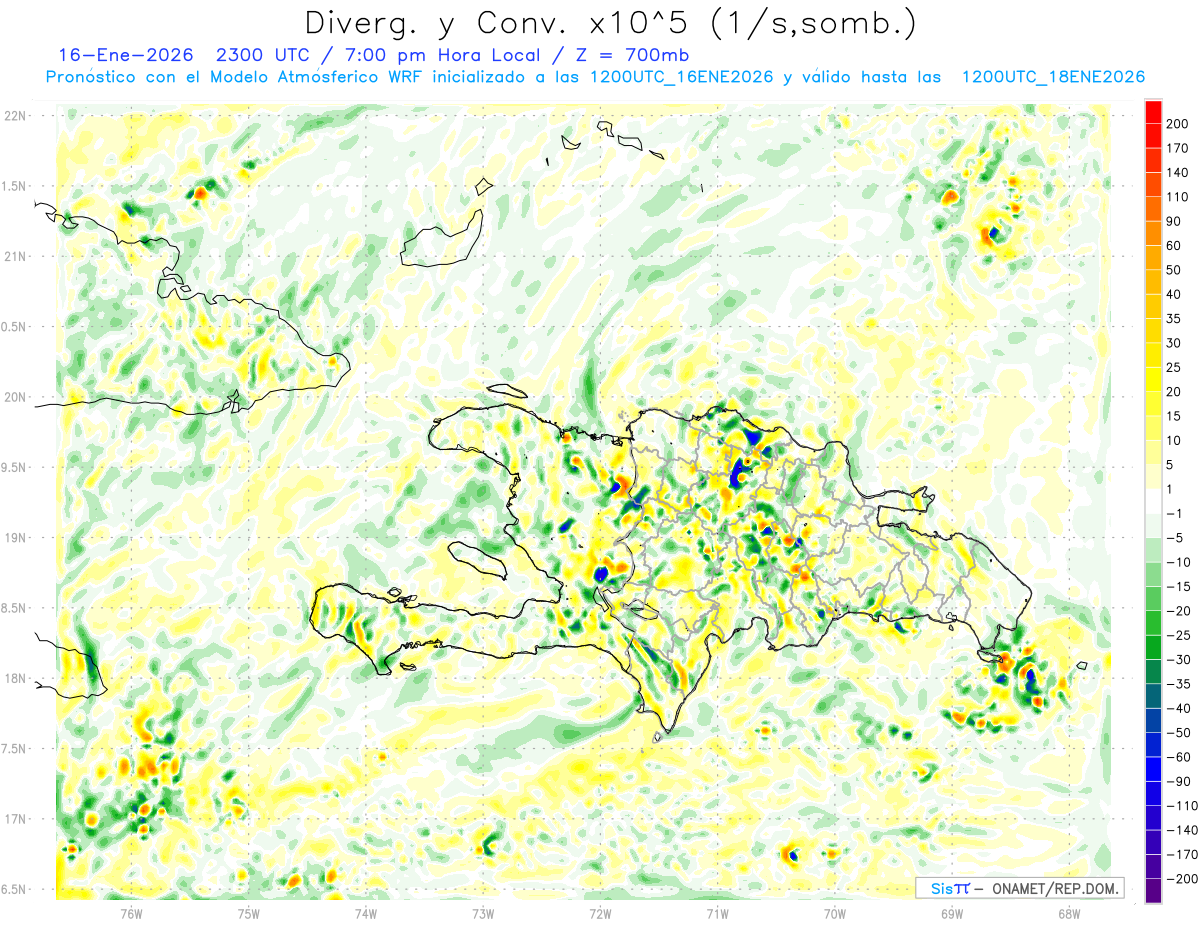Click the initialization time '1200UTC_16ENE2026'

tap(681, 77)
